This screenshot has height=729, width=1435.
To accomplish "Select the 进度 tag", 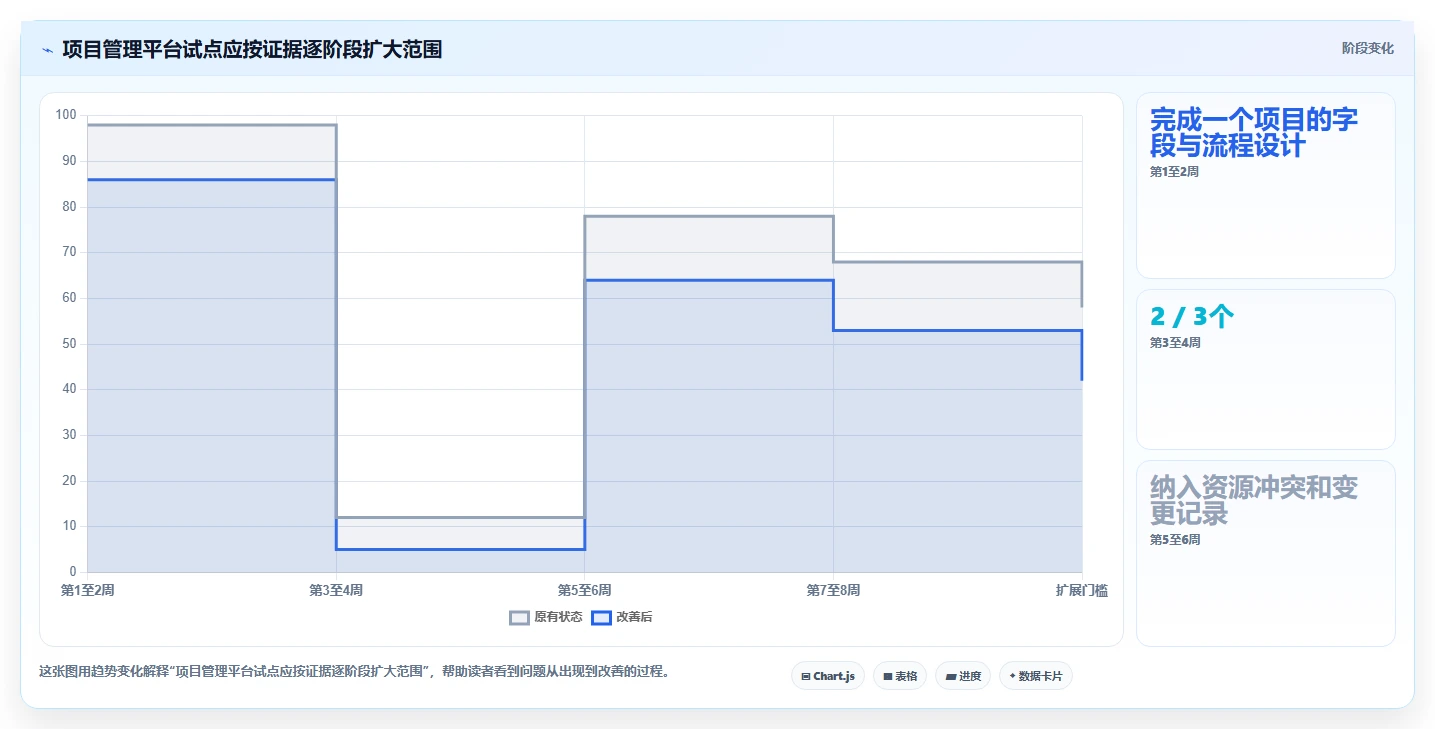I will coord(963,676).
